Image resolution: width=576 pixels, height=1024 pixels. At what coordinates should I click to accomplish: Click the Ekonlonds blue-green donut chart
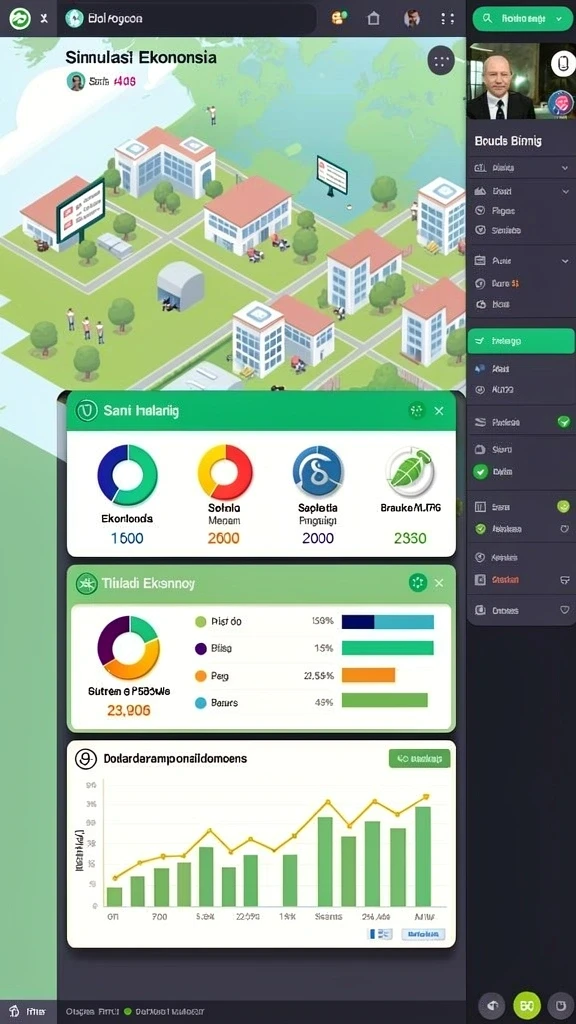click(x=127, y=475)
